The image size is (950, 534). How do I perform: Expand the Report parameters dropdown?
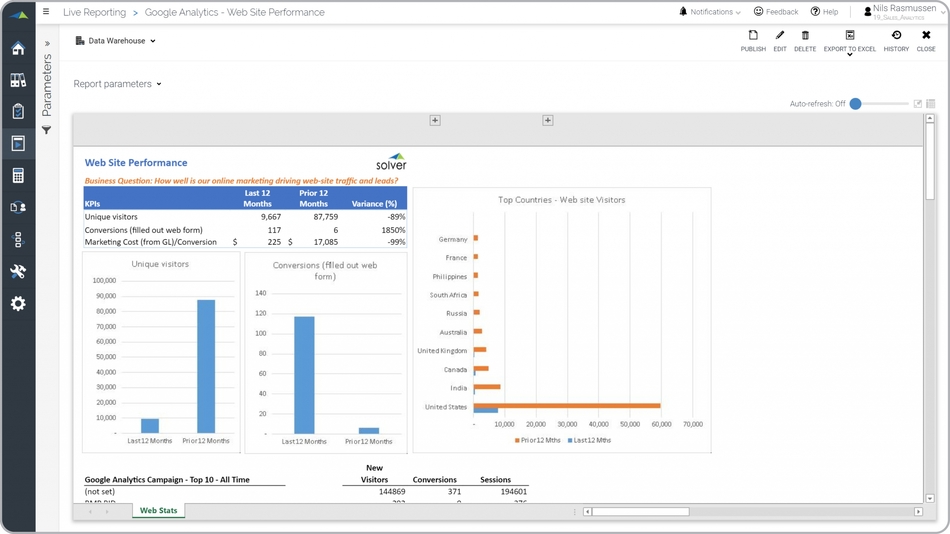click(x=117, y=84)
